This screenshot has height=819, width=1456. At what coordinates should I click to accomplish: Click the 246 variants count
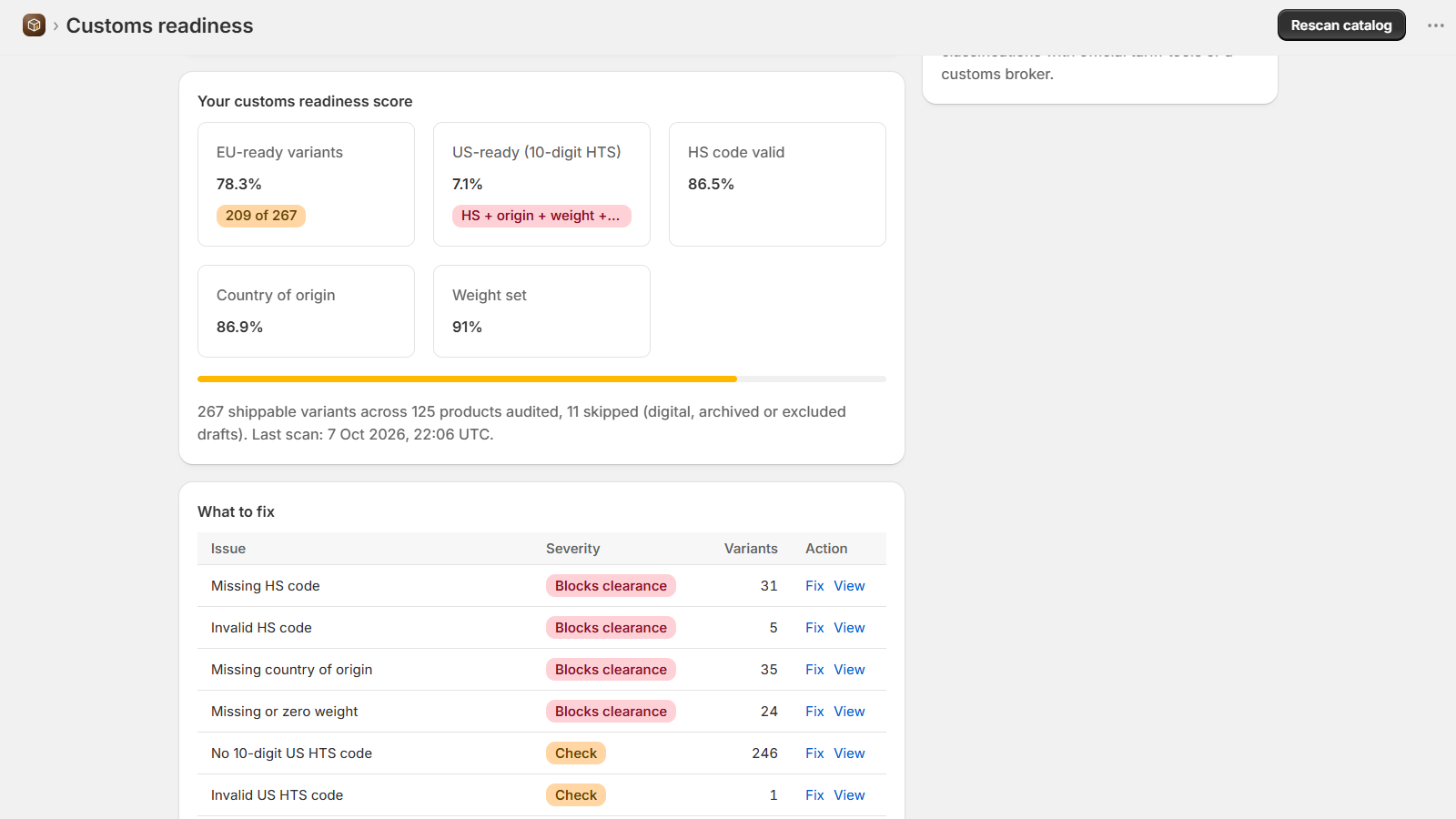(x=764, y=753)
